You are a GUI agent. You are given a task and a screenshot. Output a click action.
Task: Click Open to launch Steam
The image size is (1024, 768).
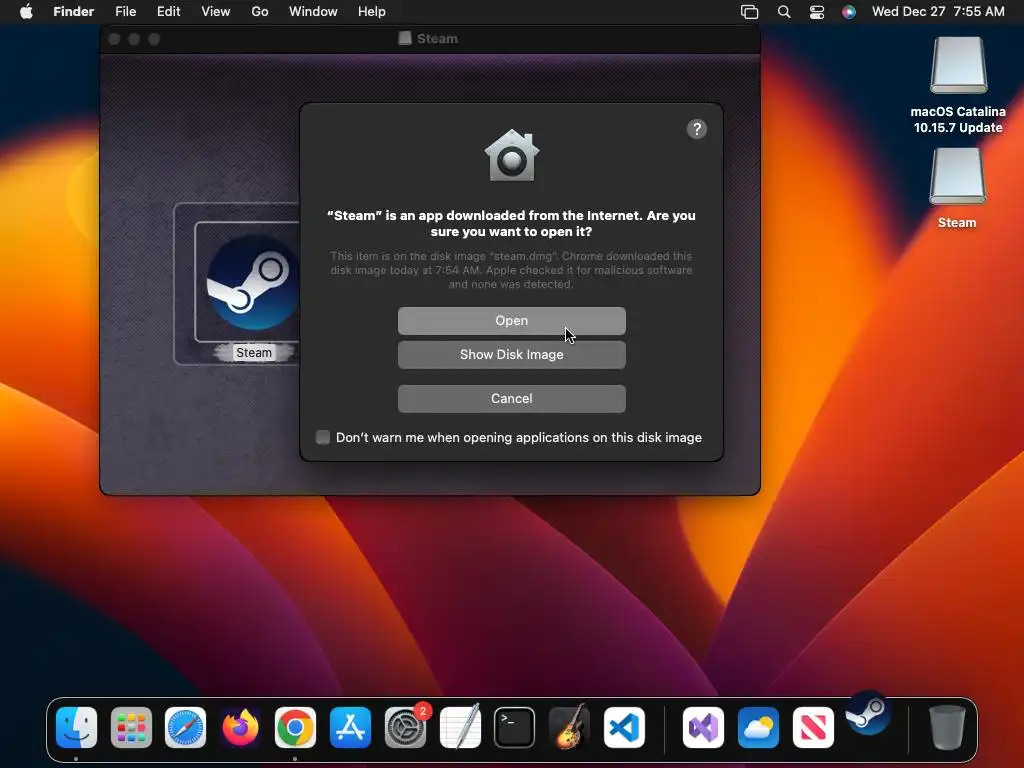[x=511, y=321]
